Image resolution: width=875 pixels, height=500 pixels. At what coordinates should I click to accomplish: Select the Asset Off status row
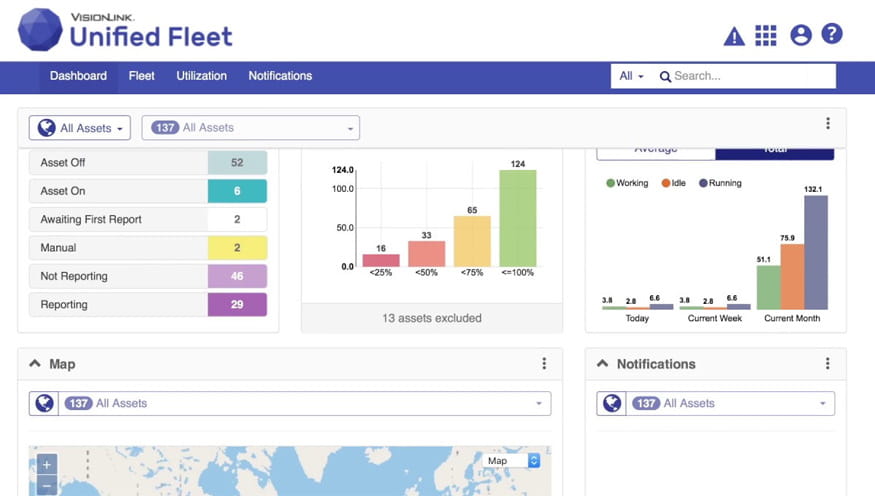(x=148, y=162)
